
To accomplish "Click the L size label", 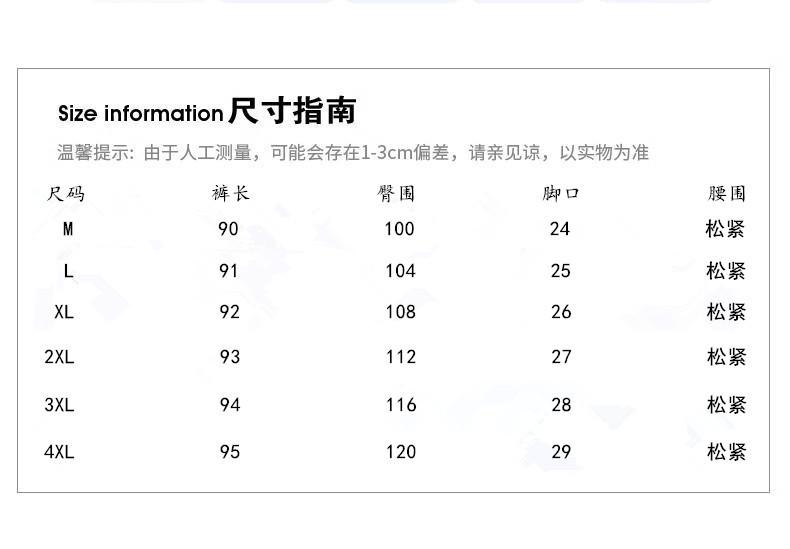I will [x=68, y=271].
